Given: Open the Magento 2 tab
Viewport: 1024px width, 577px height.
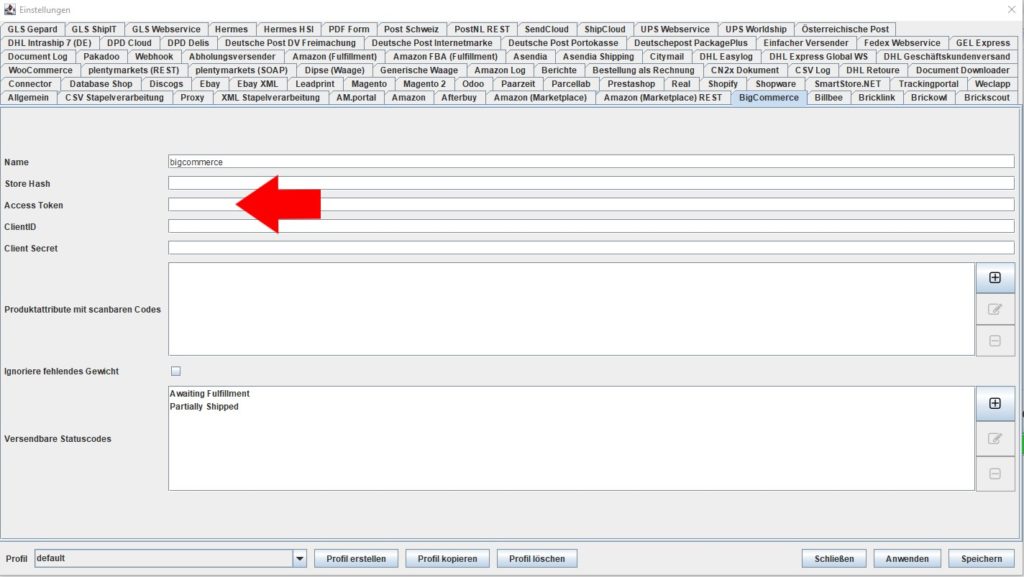Looking at the screenshot, I should coord(424,84).
